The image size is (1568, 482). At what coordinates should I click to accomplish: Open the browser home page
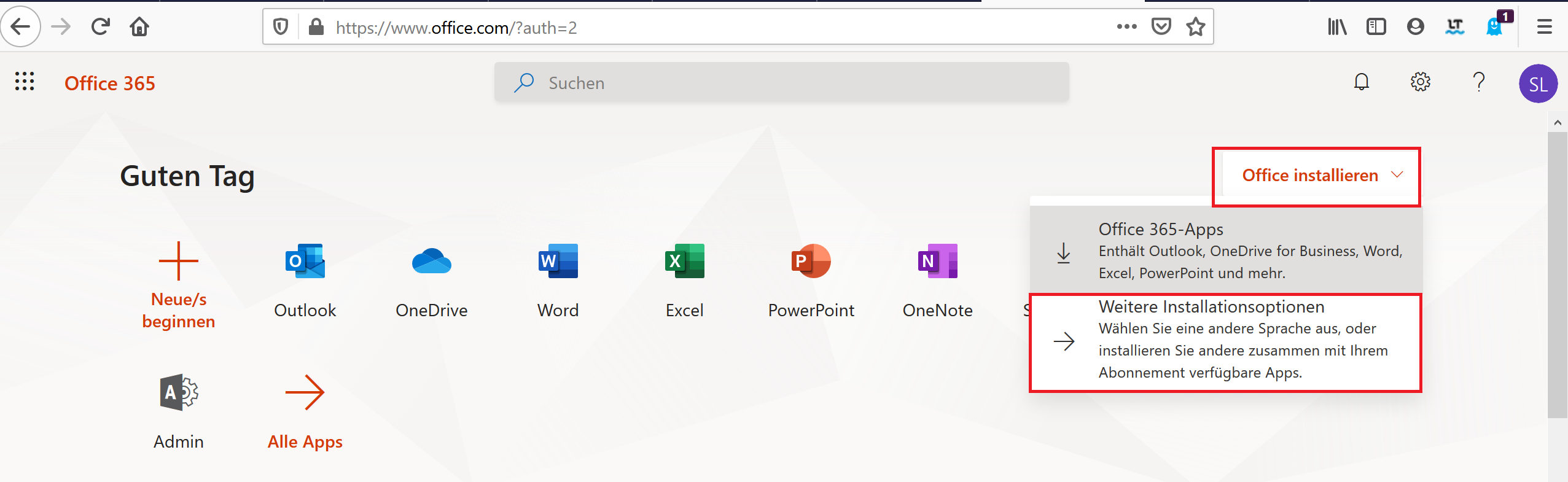139,27
